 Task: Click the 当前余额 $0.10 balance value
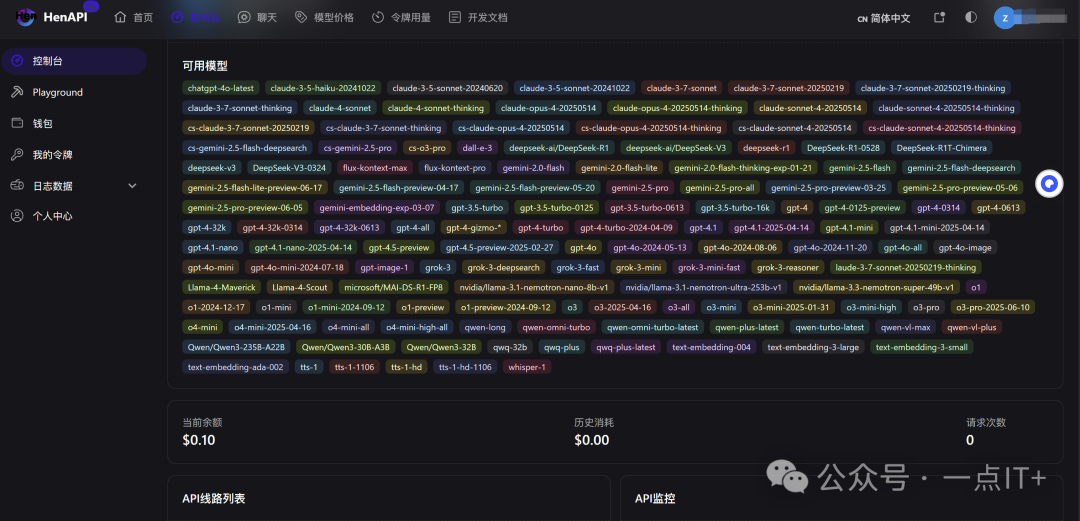pyautogui.click(x=198, y=440)
